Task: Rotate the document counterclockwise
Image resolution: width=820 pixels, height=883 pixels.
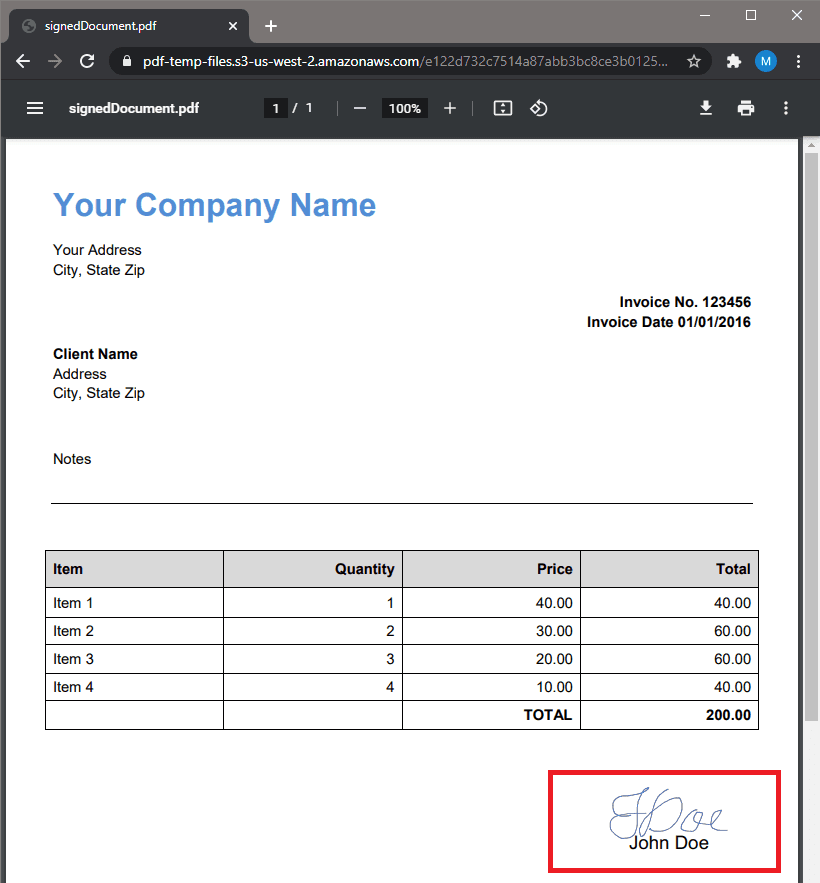Action: [x=539, y=108]
